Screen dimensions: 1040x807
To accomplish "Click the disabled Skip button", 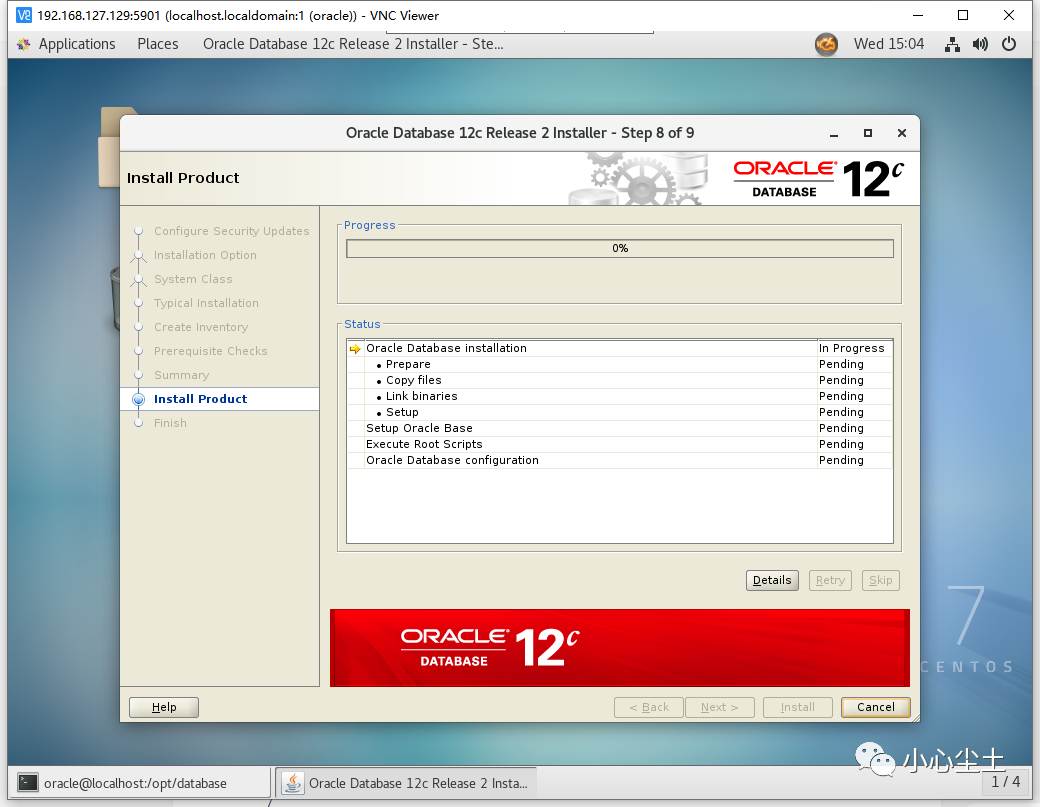I will [881, 580].
